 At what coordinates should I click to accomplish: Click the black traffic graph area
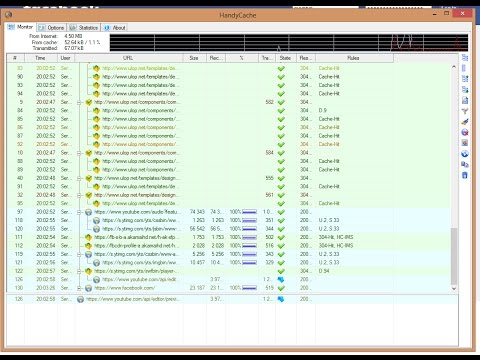tap(289, 43)
